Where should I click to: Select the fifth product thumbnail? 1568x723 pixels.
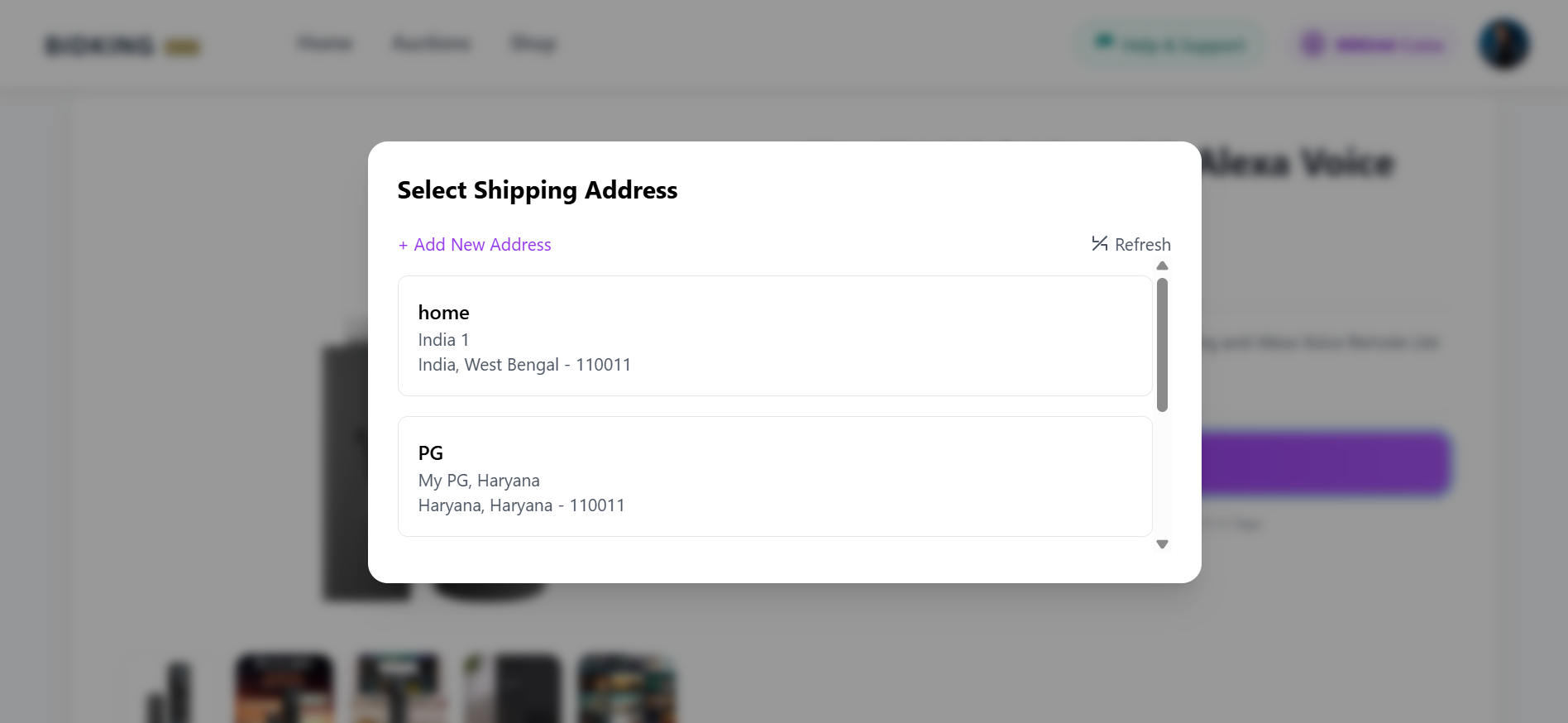[x=627, y=688]
